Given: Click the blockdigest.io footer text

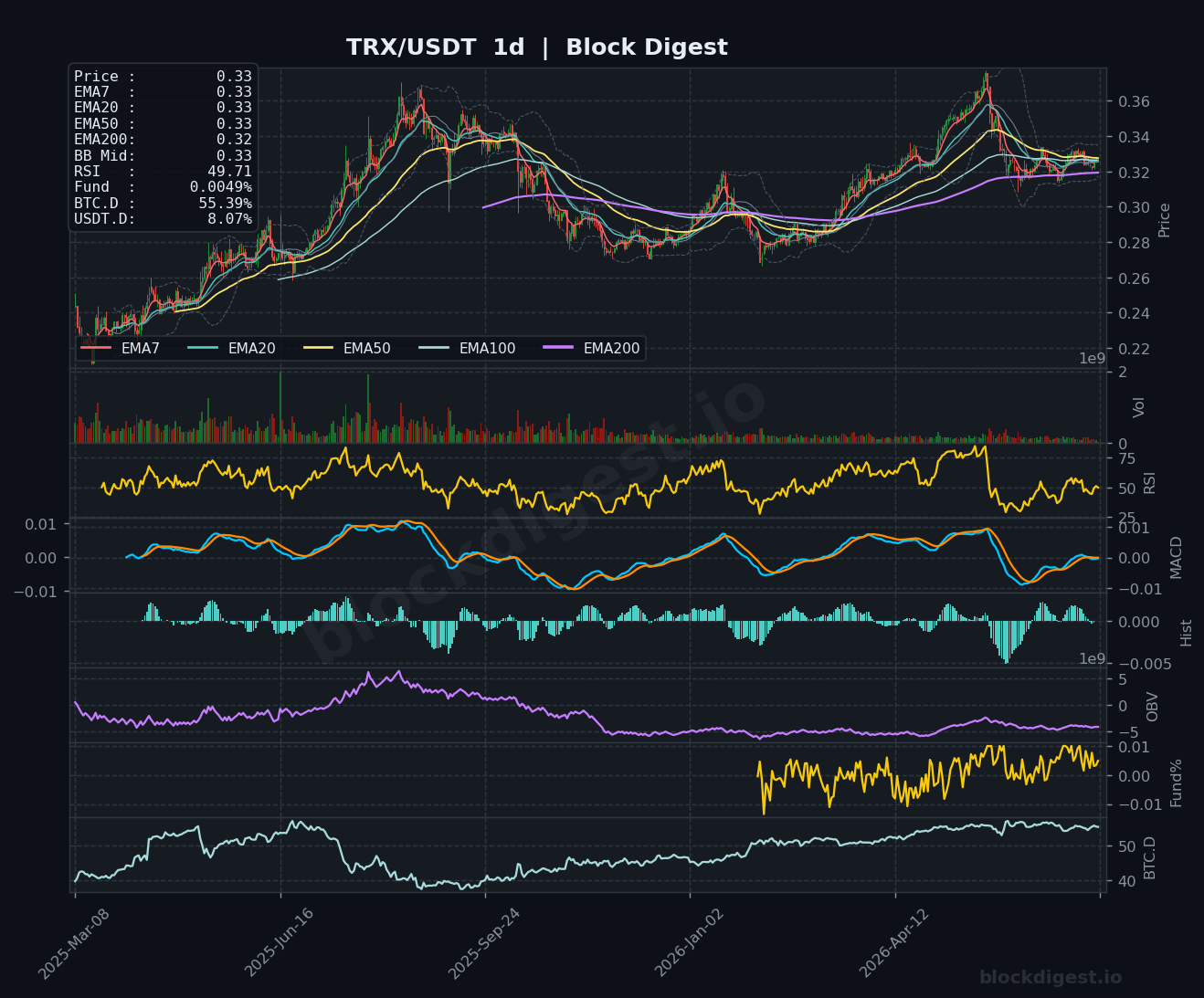Looking at the screenshot, I should (x=1051, y=978).
